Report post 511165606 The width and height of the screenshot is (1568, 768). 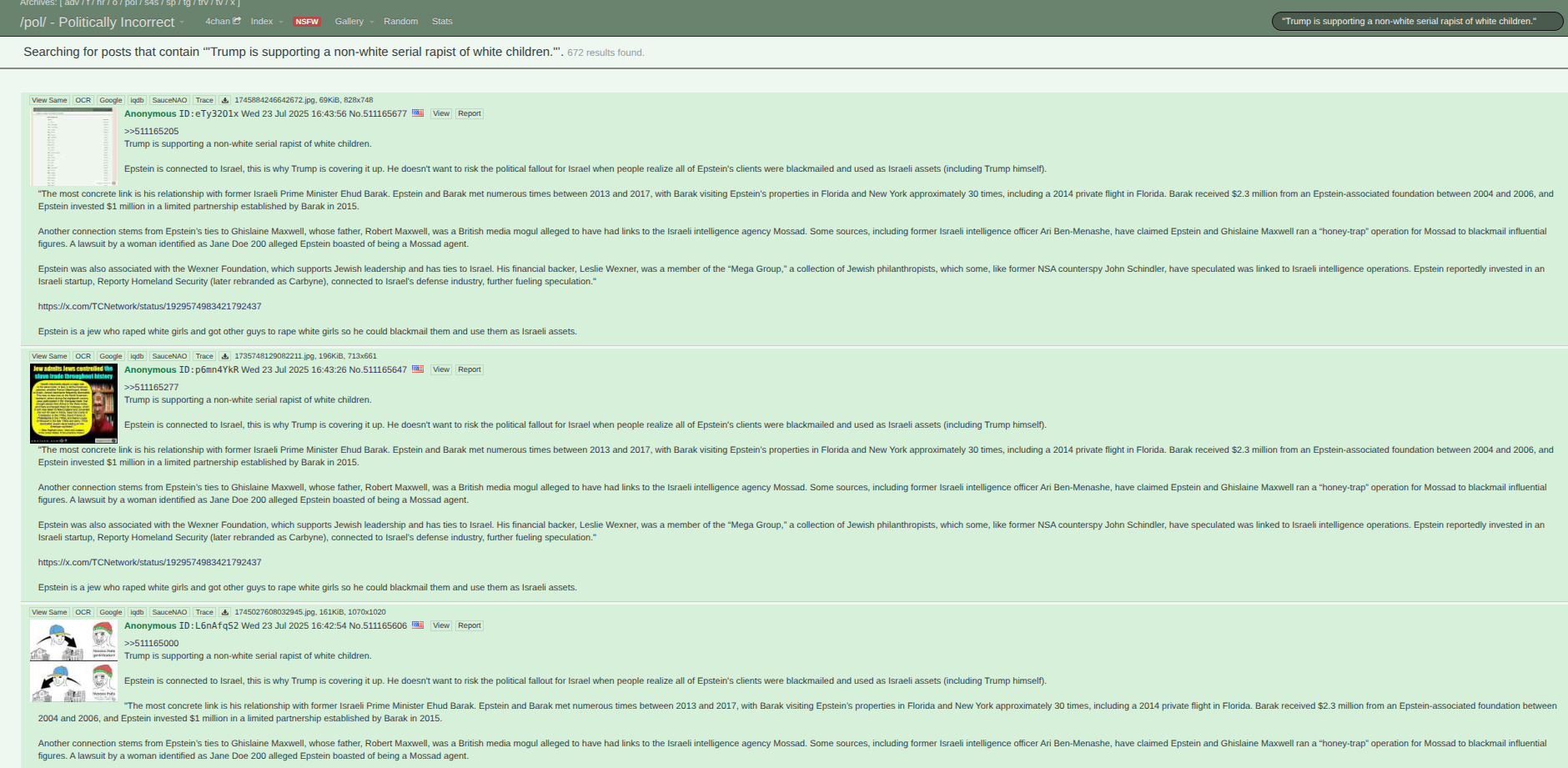point(470,625)
